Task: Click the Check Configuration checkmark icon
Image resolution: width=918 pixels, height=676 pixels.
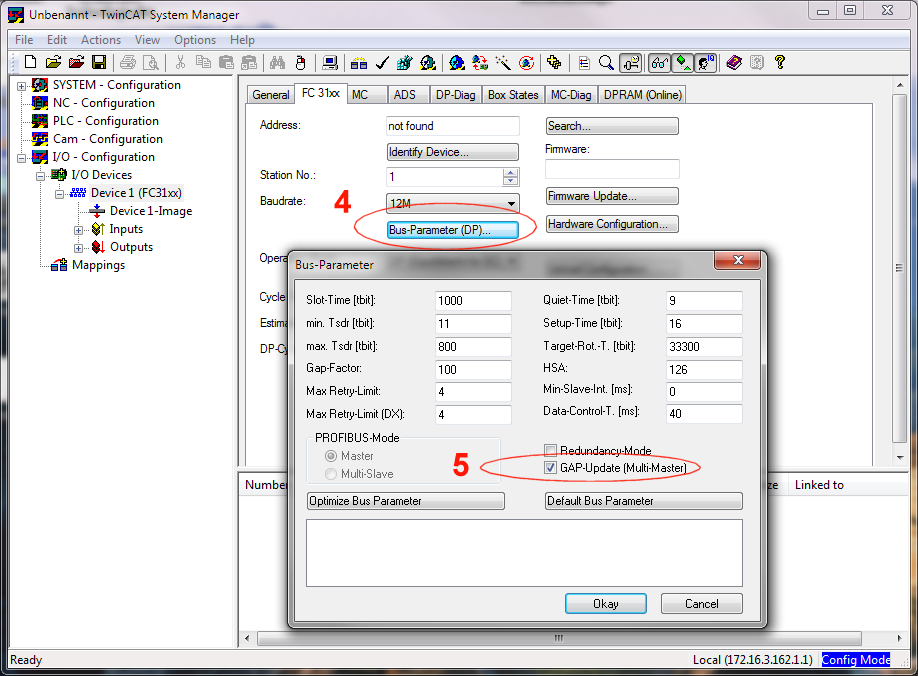Action: 382,62
